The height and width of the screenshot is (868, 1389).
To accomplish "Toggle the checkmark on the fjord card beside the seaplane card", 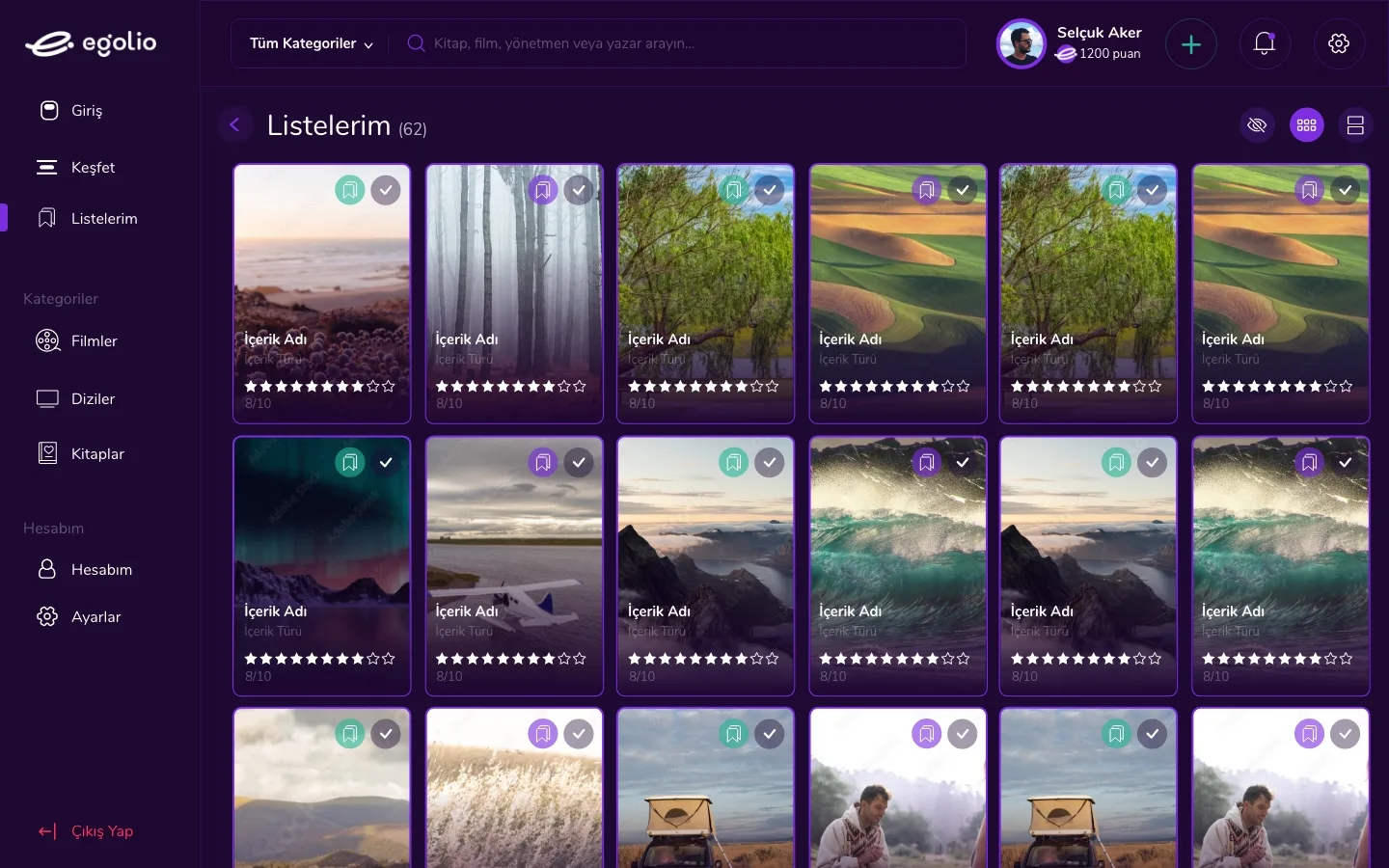I will pos(770,462).
